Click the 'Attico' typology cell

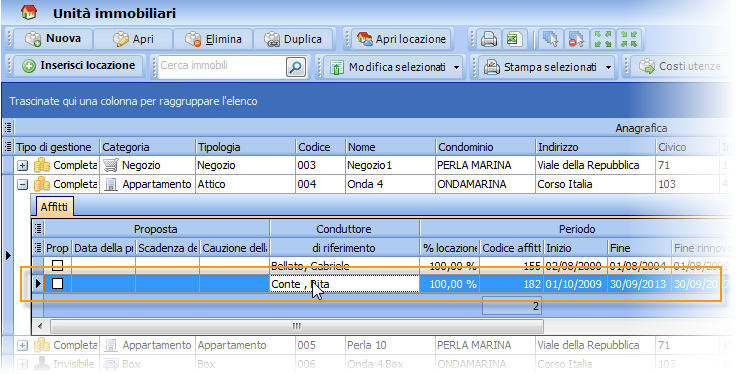point(245,184)
